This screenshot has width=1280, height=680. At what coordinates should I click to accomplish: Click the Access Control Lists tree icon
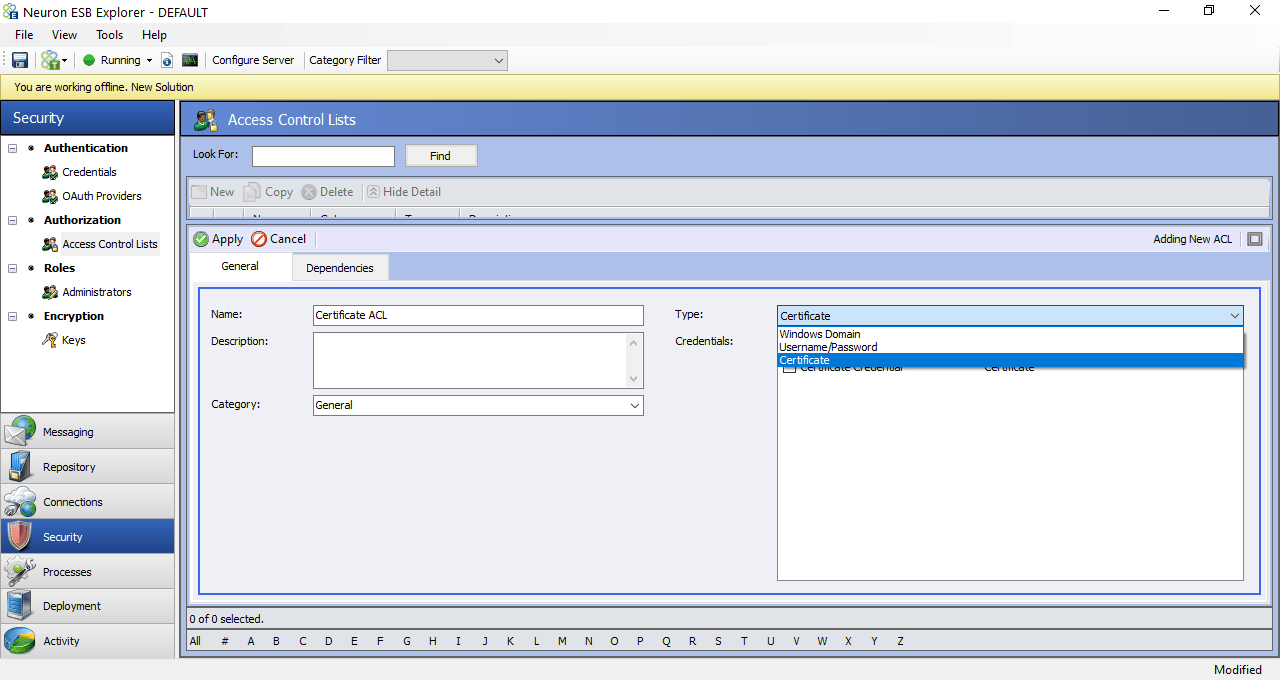50,244
